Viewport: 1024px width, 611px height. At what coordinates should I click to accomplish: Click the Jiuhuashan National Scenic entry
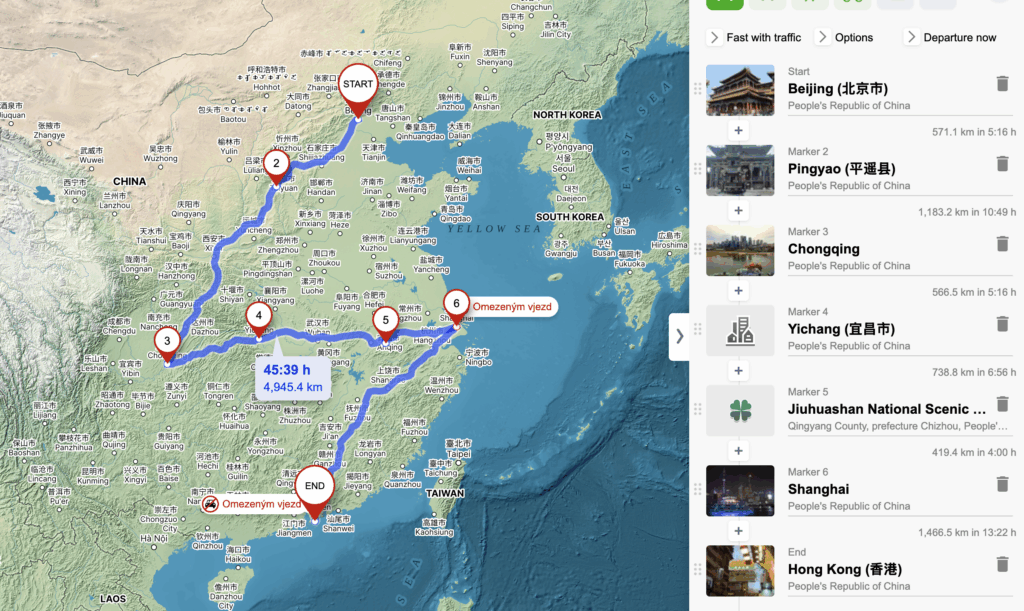pyautogui.click(x=887, y=409)
